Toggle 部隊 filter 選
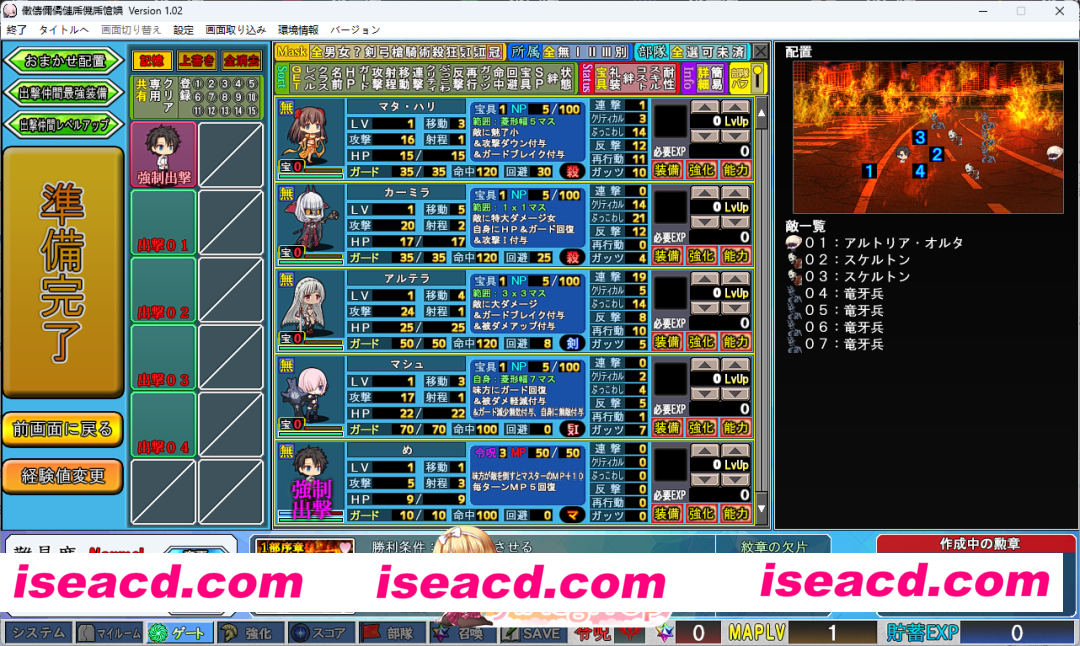The height and width of the screenshot is (646, 1080). click(692, 52)
